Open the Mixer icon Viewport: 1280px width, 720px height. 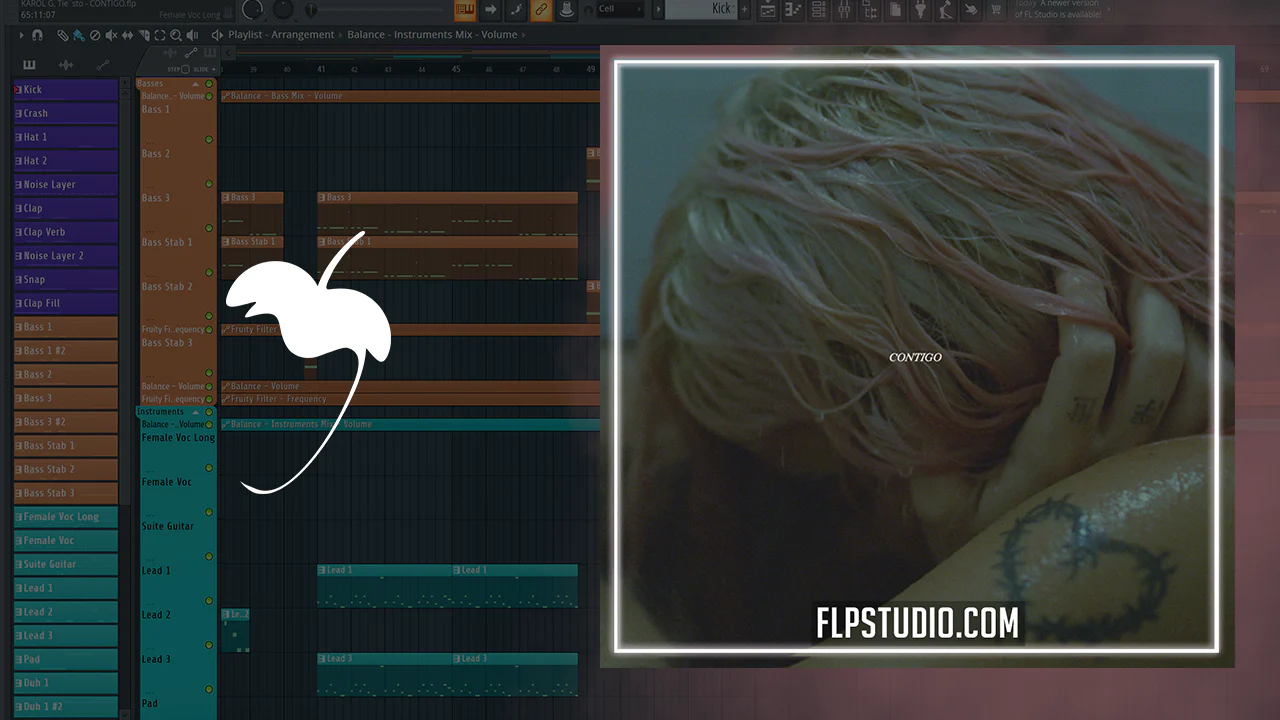point(843,10)
